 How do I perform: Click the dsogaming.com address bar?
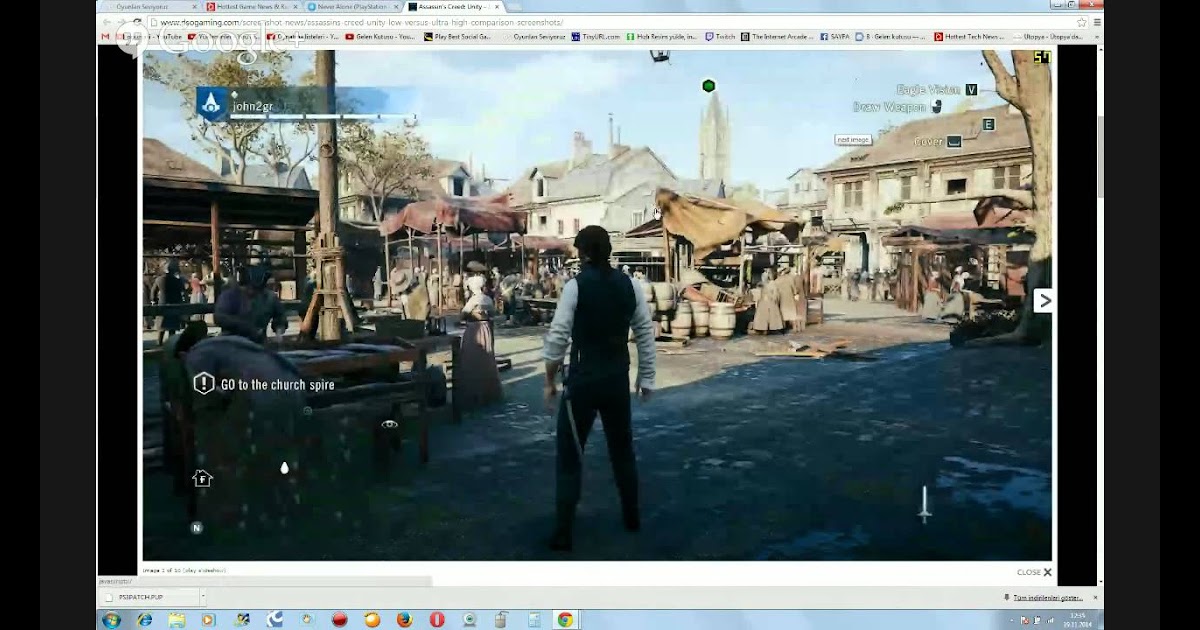coord(610,22)
